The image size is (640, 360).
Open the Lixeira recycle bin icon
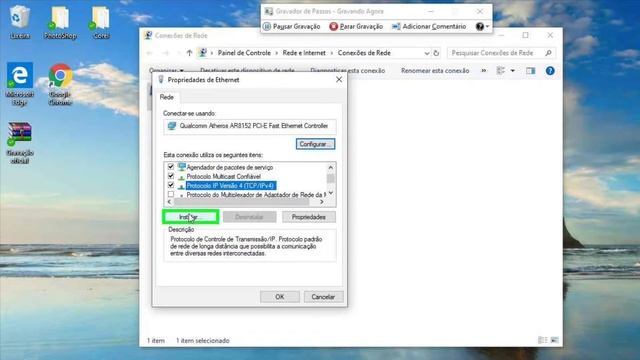20,22
